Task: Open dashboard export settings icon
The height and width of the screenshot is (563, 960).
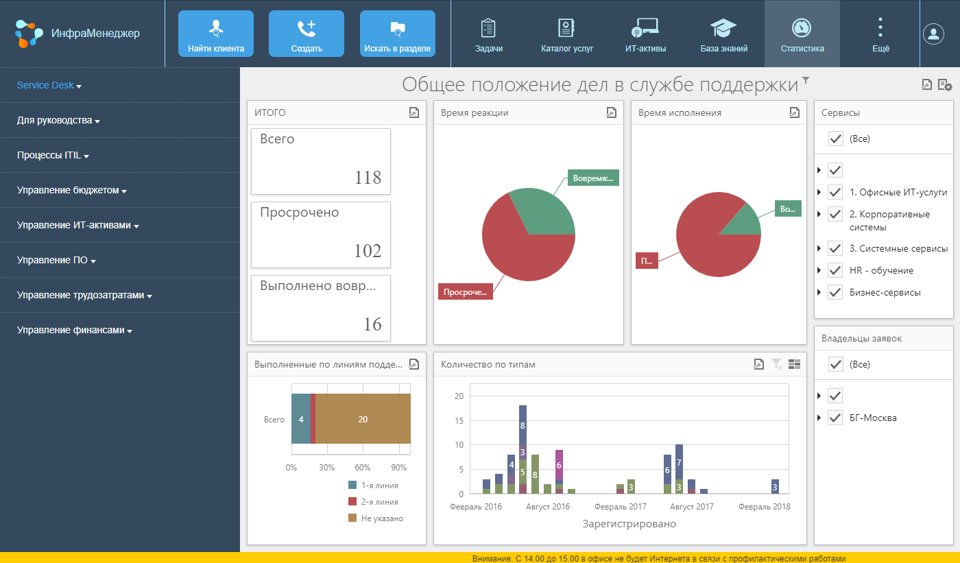Action: point(945,84)
